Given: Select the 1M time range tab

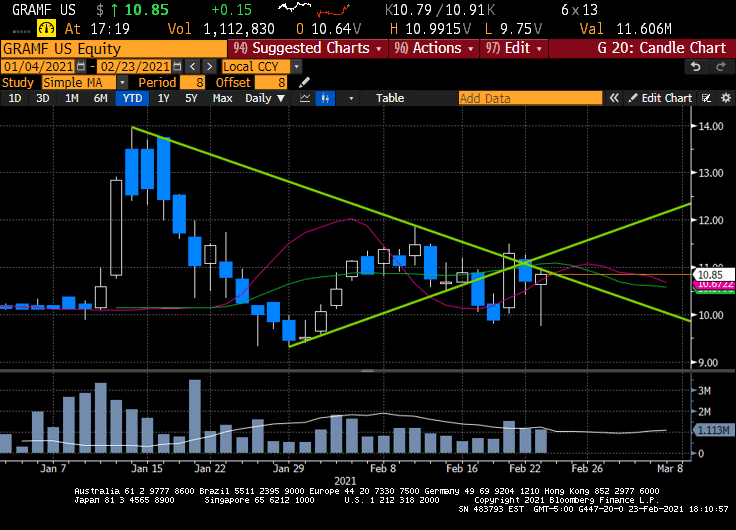Looking at the screenshot, I should pos(71,98).
